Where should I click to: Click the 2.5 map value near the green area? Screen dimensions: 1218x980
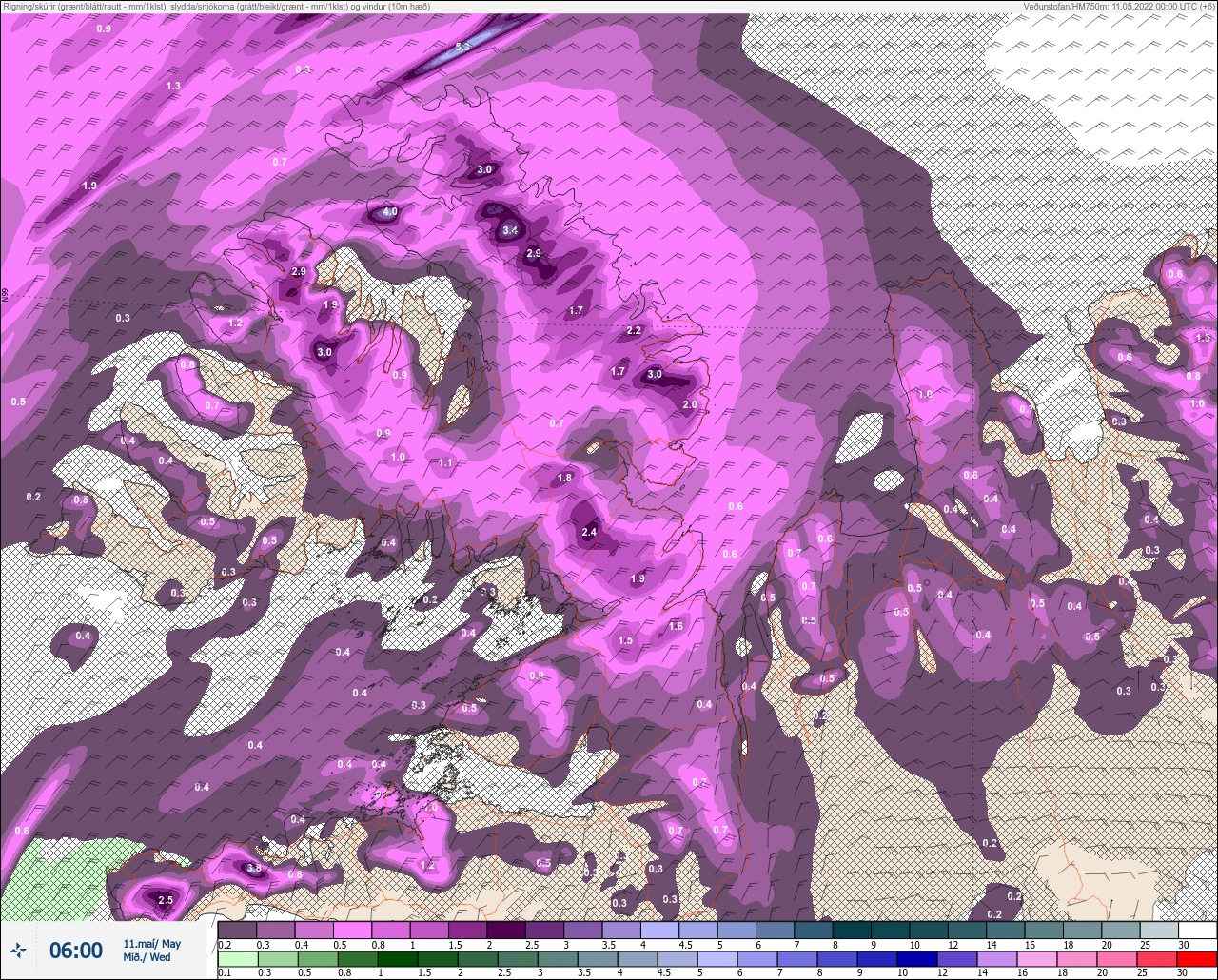pos(166,900)
